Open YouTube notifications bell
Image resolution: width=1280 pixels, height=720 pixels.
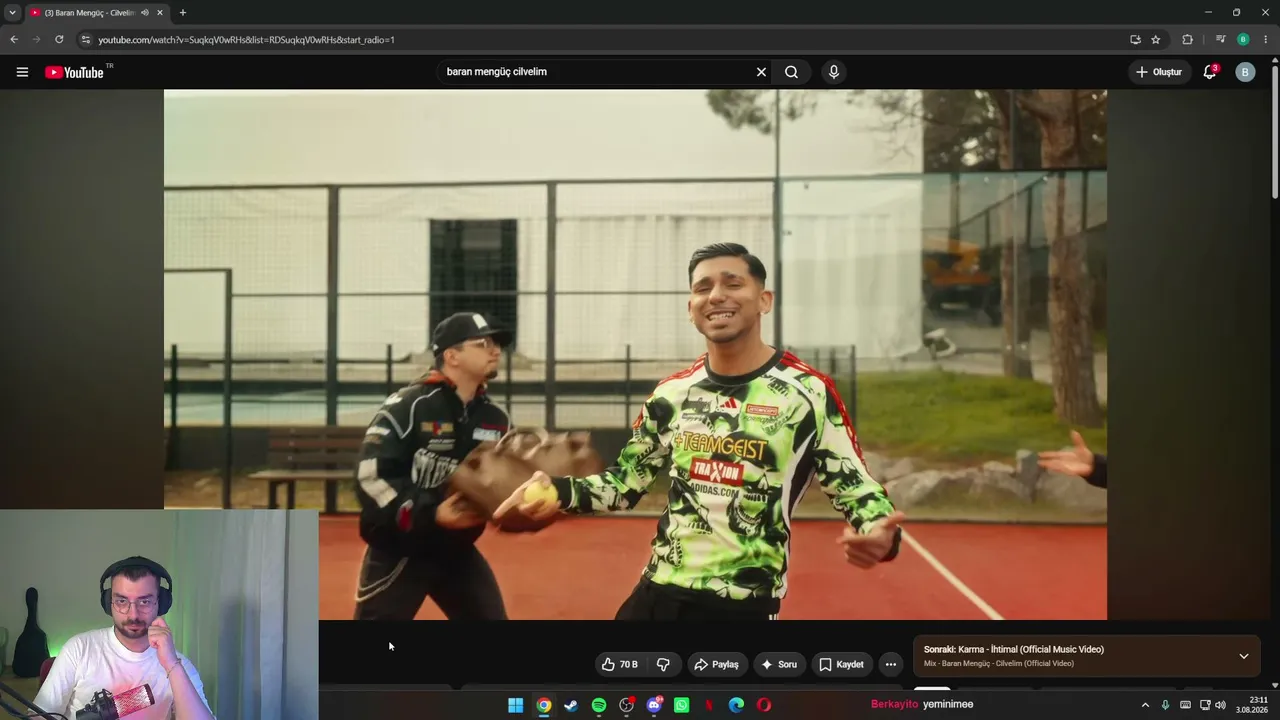[1210, 72]
